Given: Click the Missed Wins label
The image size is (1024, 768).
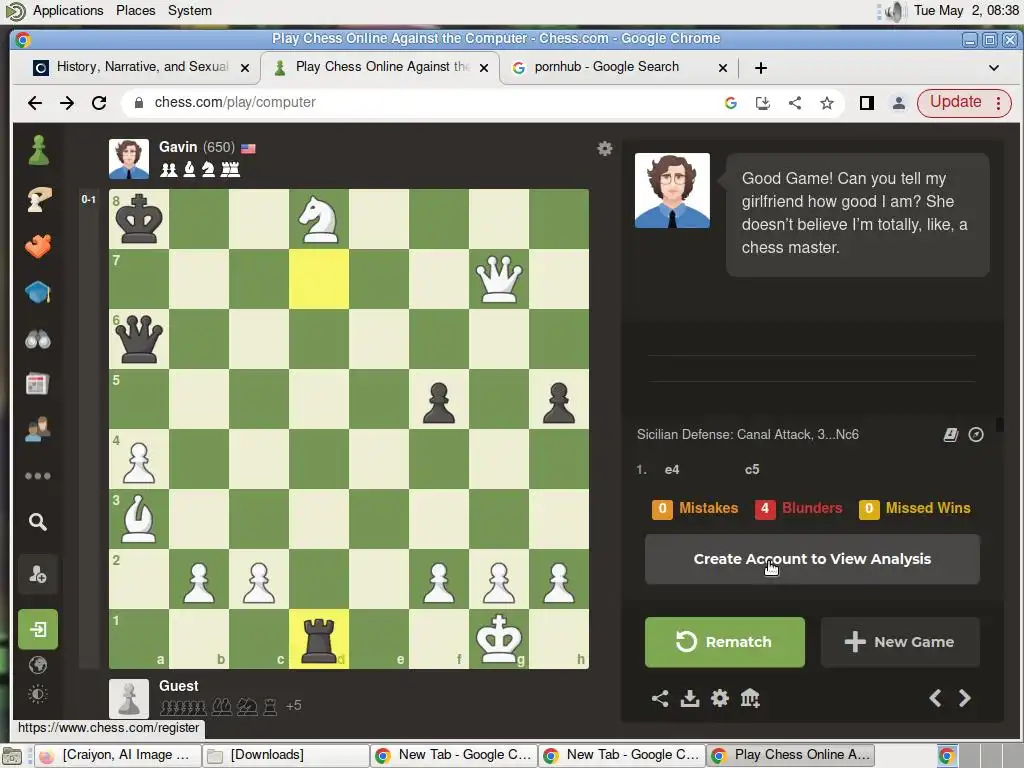Looking at the screenshot, I should pyautogui.click(x=915, y=508).
